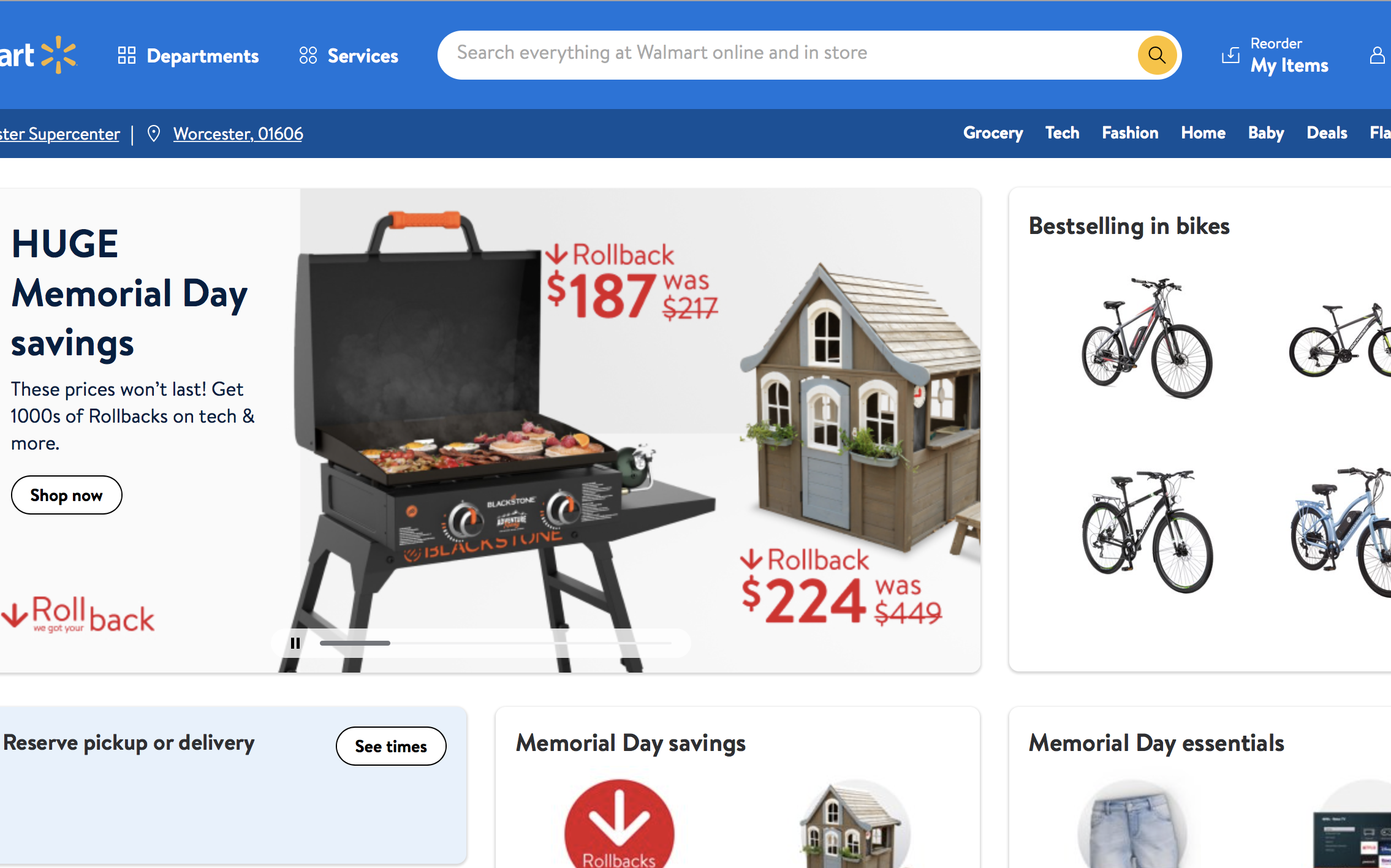Open the Services menu

pyautogui.click(x=348, y=56)
